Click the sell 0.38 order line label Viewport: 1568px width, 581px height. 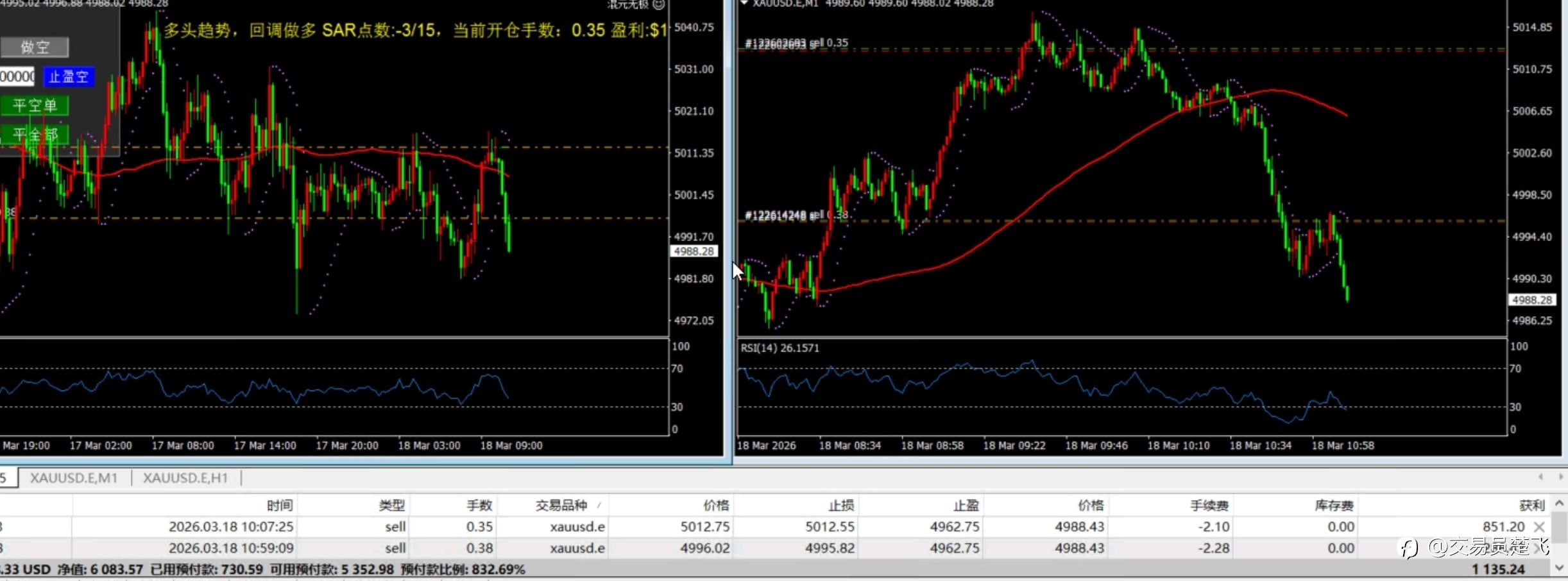[796, 215]
